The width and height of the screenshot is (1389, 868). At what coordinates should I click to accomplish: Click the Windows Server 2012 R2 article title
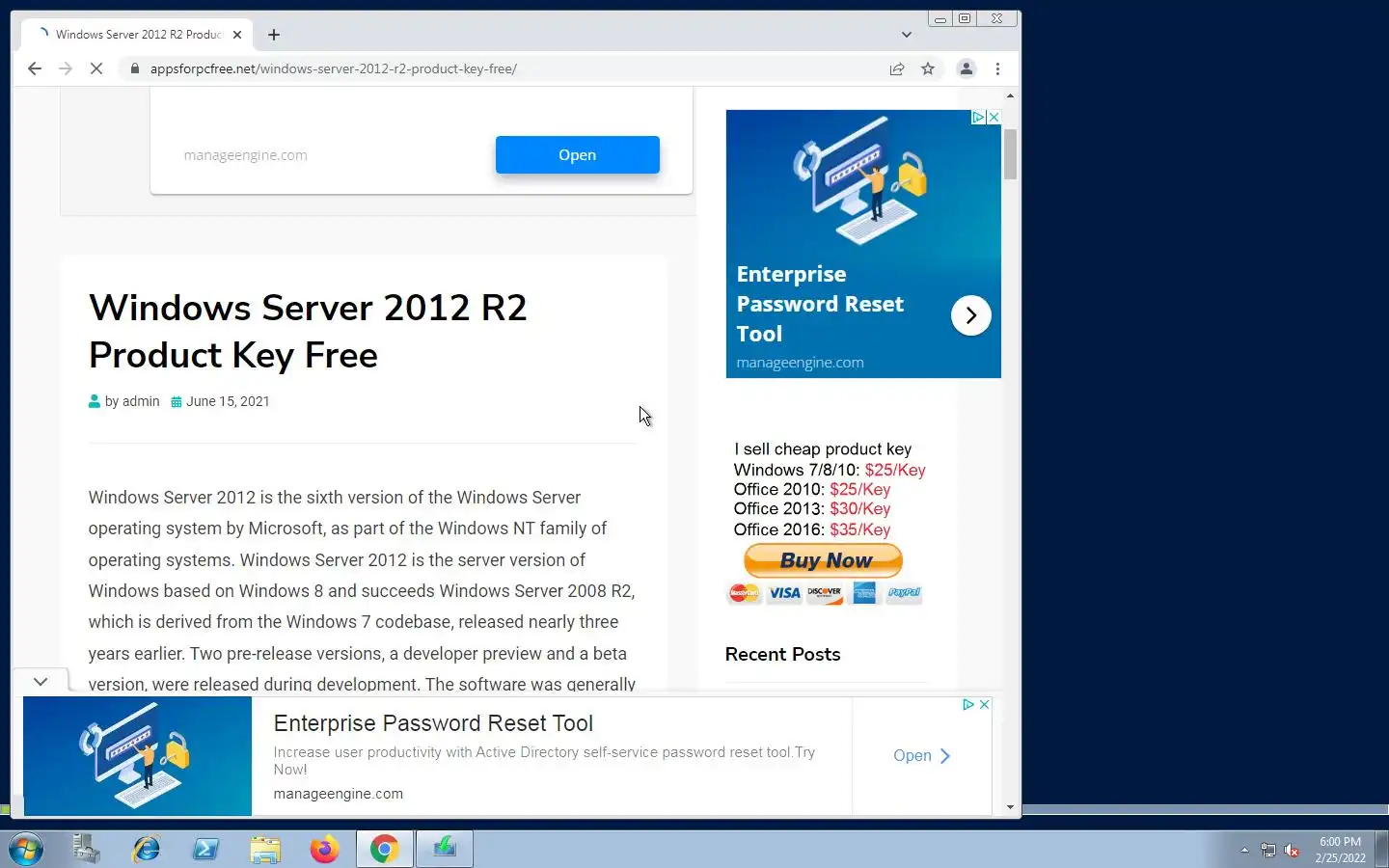[308, 331]
